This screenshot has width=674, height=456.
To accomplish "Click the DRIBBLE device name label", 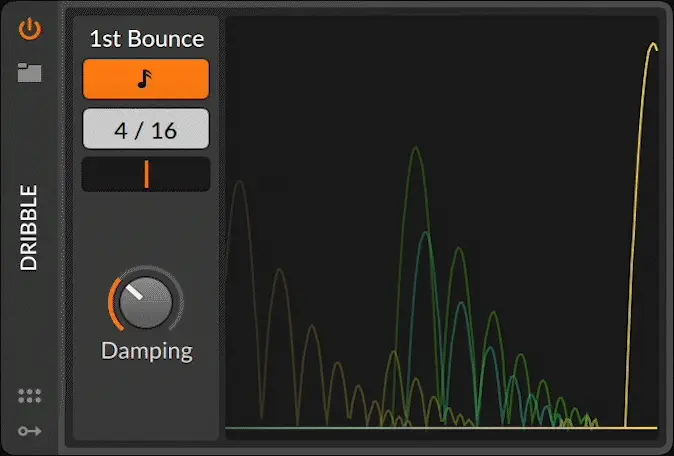I will pos(29,227).
